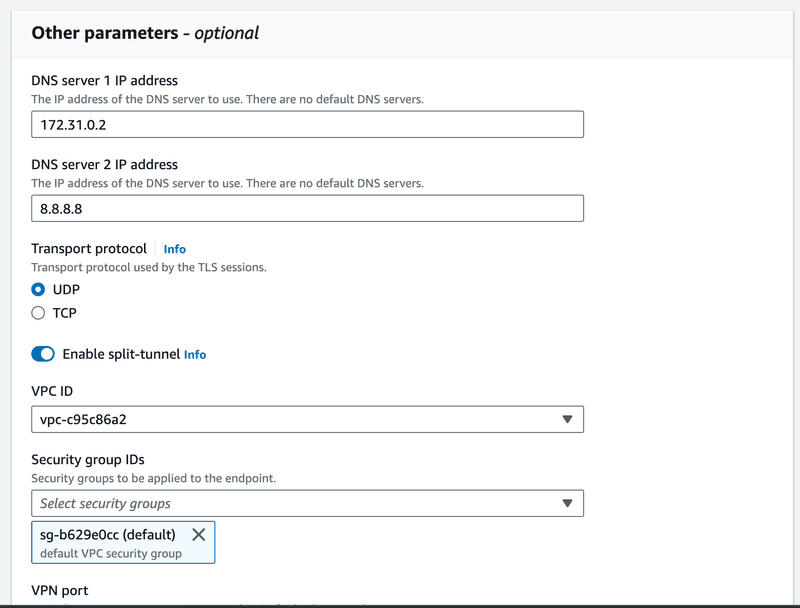This screenshot has width=800, height=608.
Task: Click the Other parameters section heading
Action: pyautogui.click(x=145, y=33)
